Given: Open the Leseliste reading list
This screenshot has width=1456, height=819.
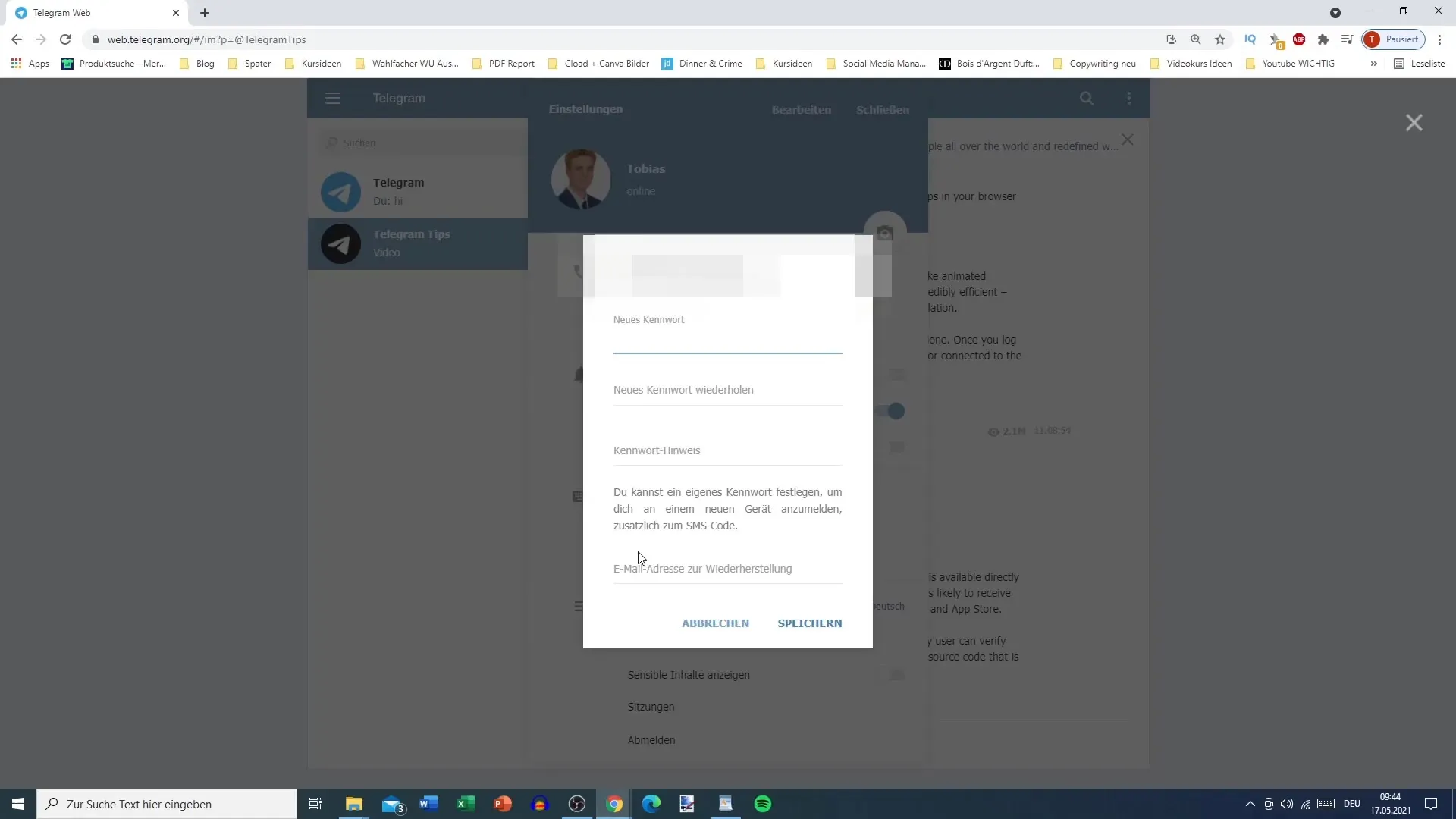Looking at the screenshot, I should coord(1420,64).
